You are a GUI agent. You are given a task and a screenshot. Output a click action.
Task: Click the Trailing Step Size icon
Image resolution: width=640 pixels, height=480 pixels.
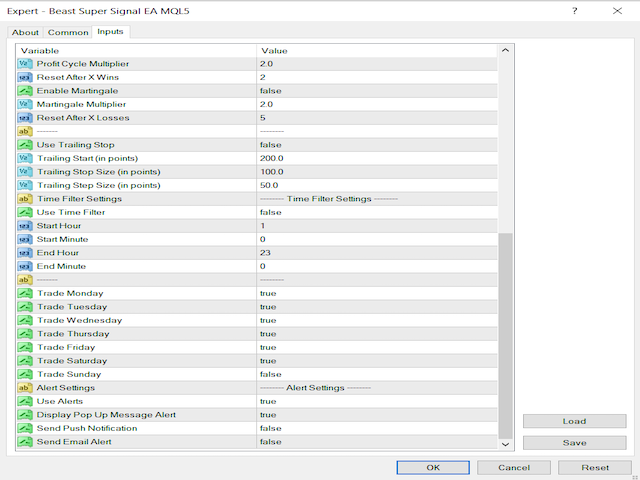tap(25, 185)
